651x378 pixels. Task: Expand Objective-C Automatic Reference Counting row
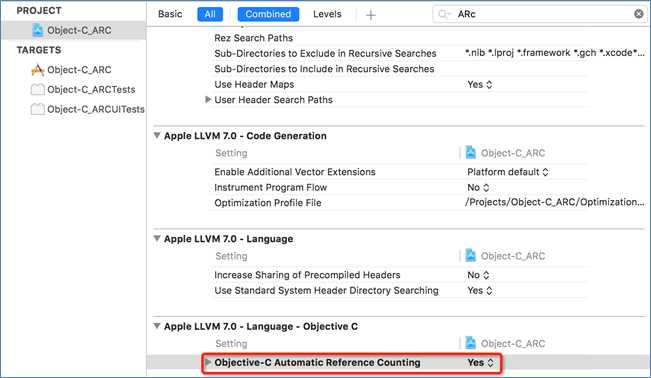(x=208, y=362)
